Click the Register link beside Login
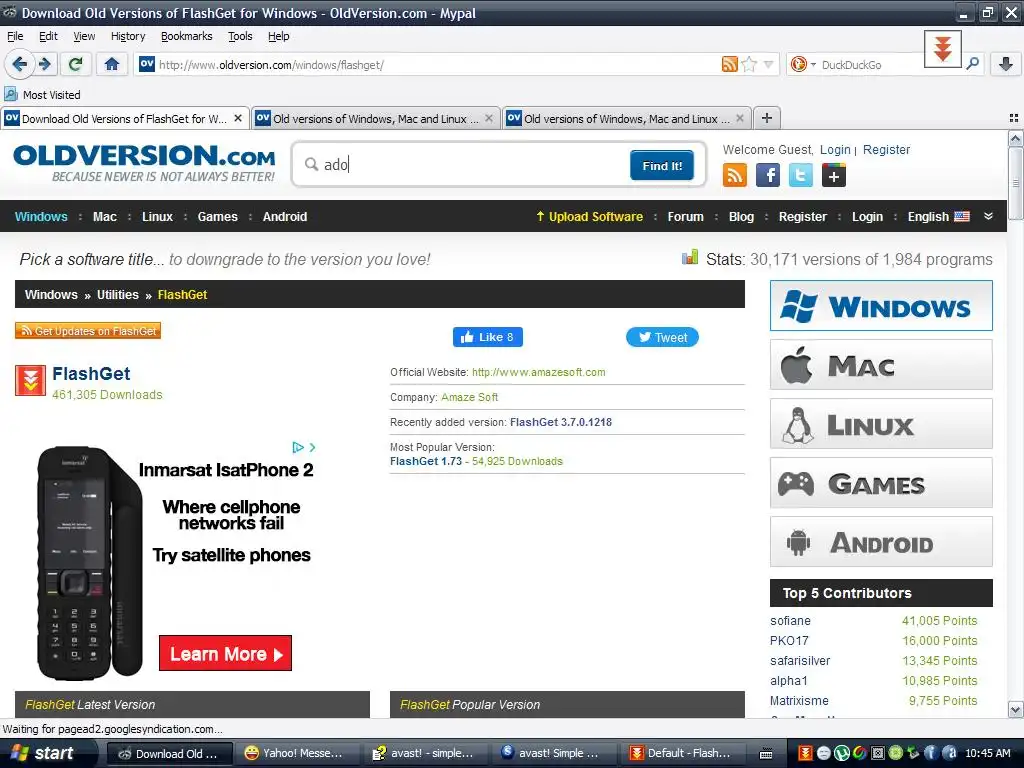This screenshot has width=1024, height=768. (886, 150)
